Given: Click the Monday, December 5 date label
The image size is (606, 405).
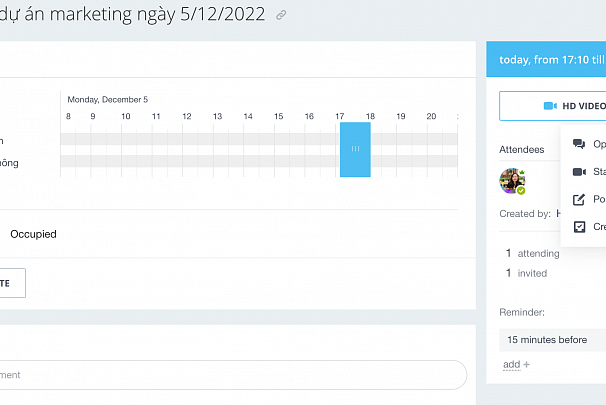Looking at the screenshot, I should pos(107,100).
